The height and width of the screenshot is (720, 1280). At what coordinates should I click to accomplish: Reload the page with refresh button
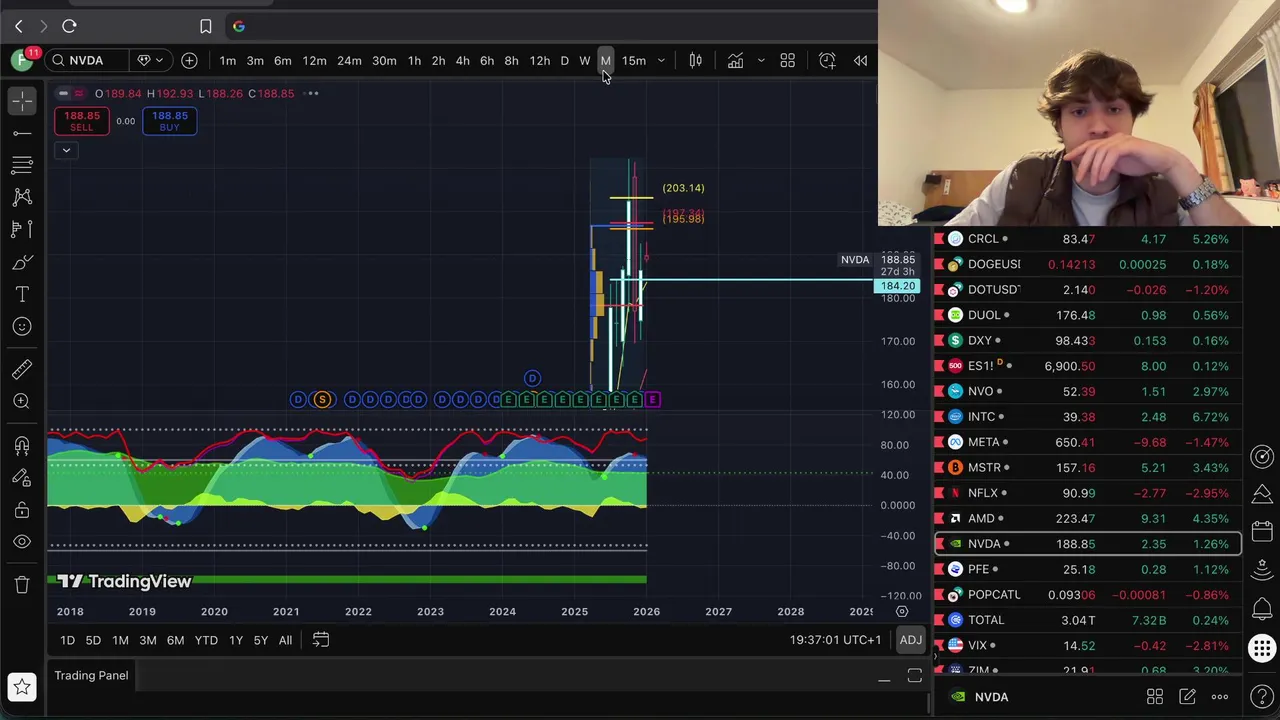click(69, 26)
